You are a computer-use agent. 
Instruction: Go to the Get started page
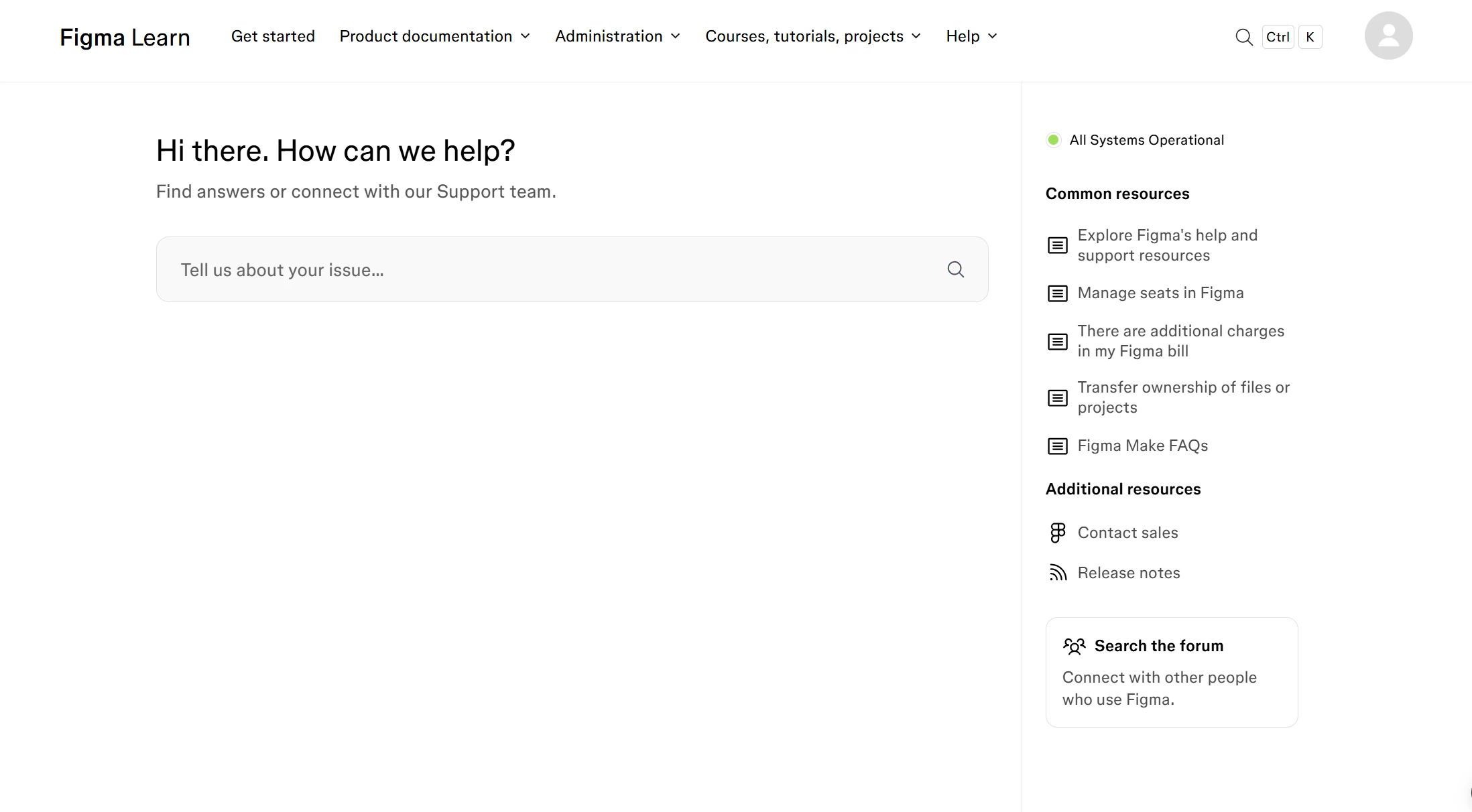273,36
